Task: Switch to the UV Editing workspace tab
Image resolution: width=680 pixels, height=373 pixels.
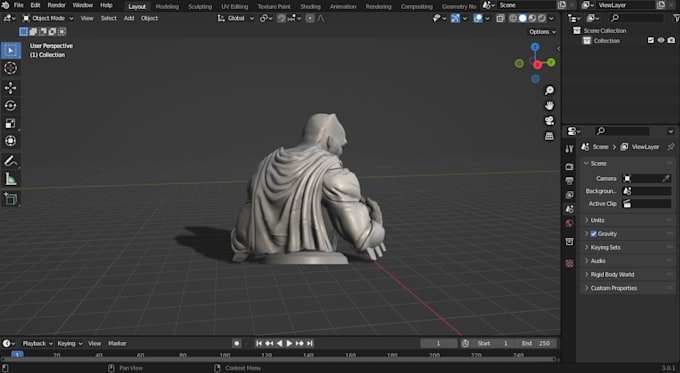Action: tap(235, 7)
